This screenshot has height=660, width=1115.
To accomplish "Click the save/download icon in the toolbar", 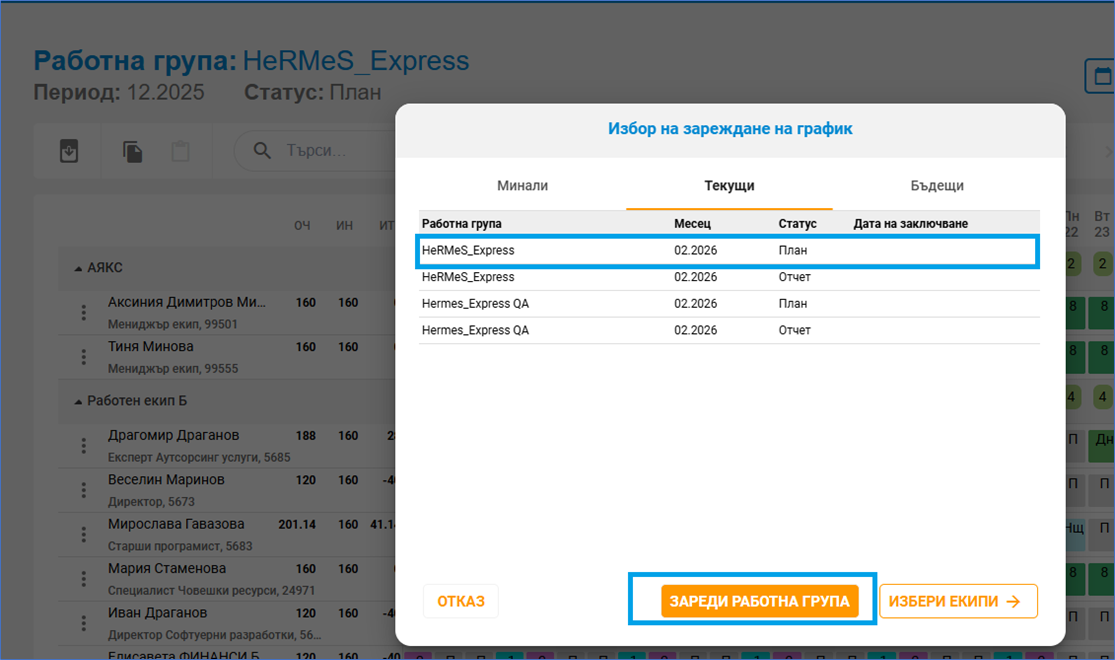I will click(x=68, y=151).
